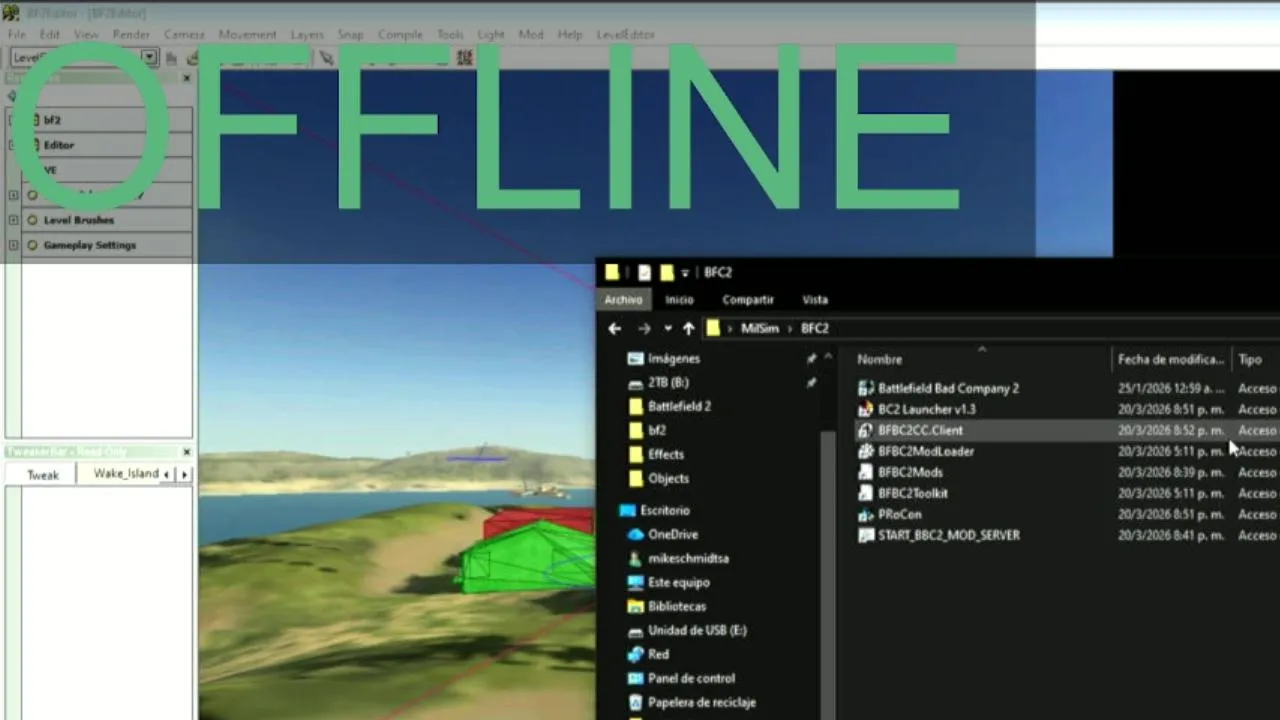Open the File menu in BF2Editor
The height and width of the screenshot is (720, 1280).
pos(16,34)
